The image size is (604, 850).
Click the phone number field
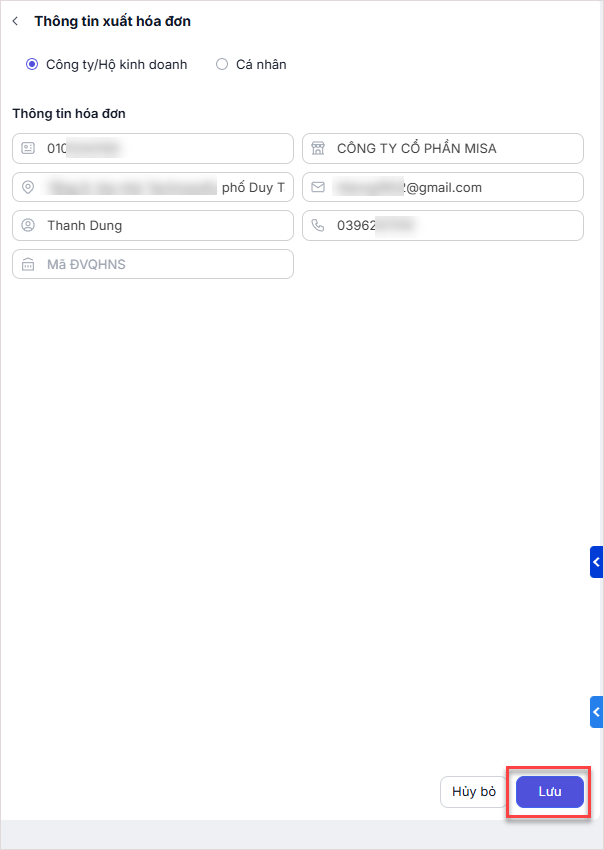click(x=455, y=226)
